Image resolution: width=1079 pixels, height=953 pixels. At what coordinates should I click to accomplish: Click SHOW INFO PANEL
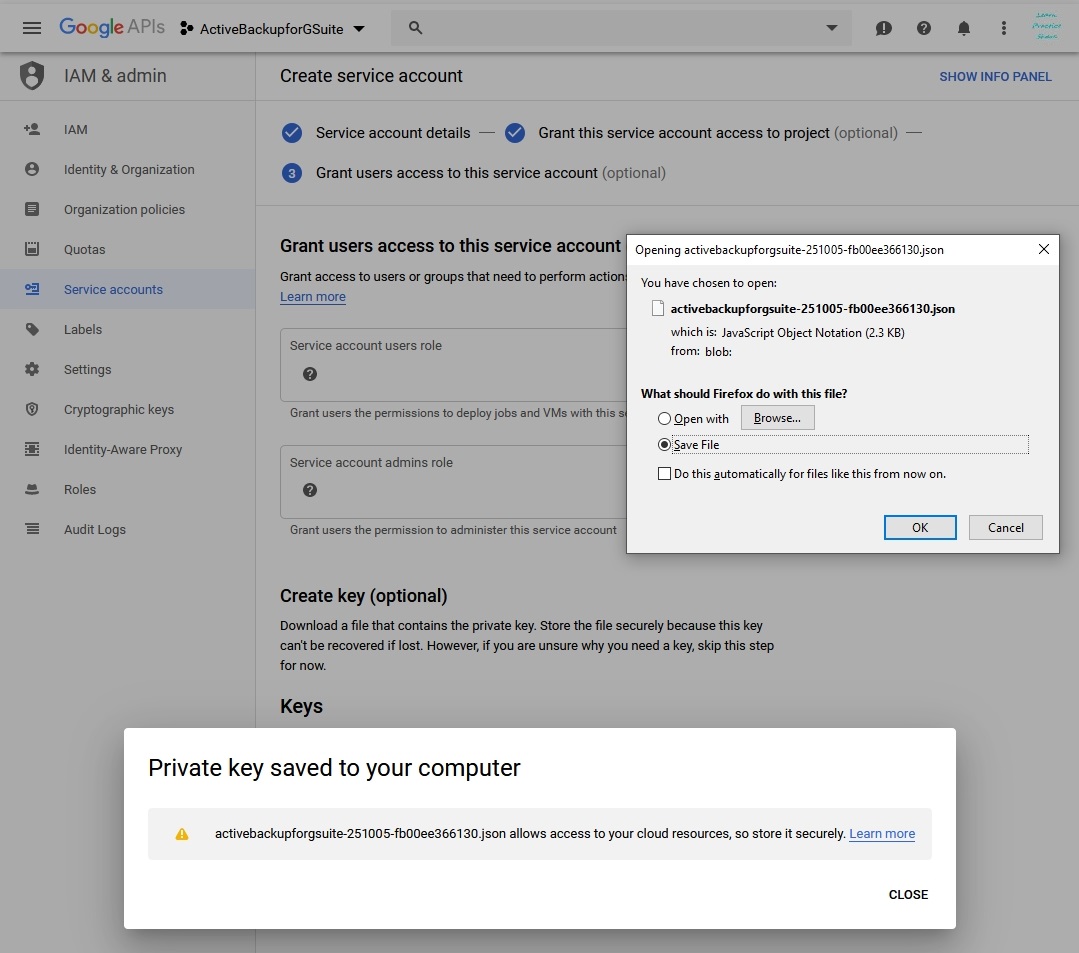(x=995, y=76)
